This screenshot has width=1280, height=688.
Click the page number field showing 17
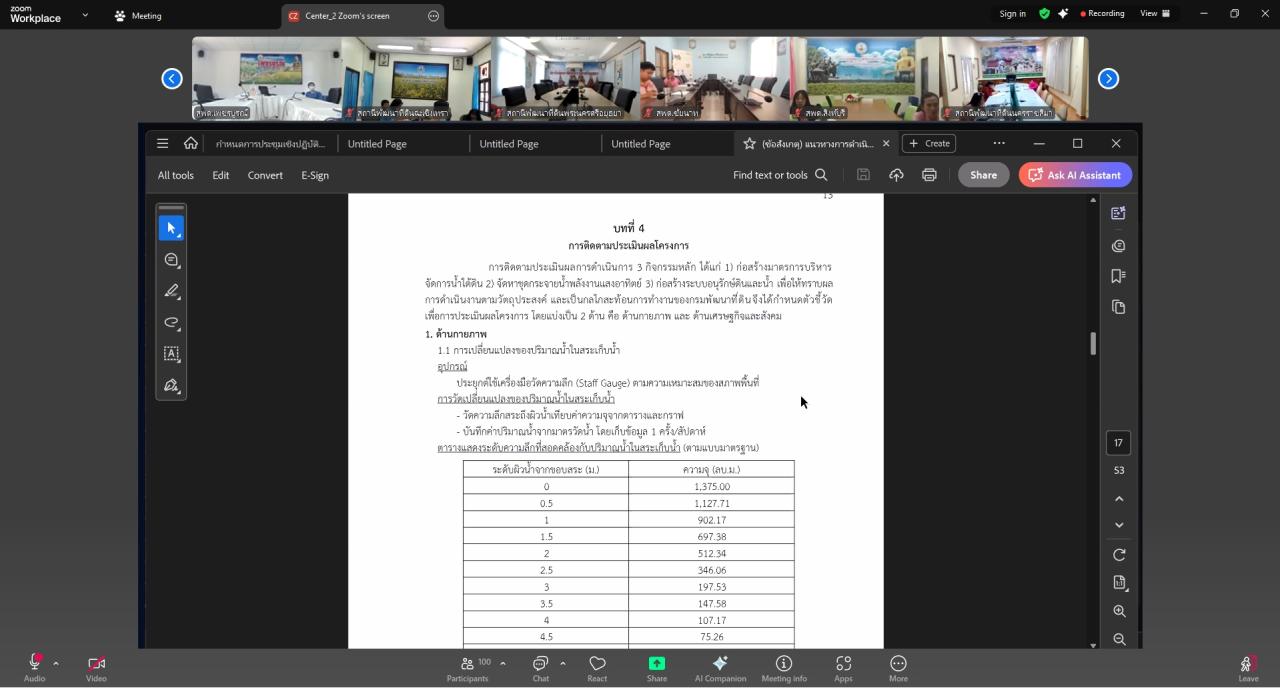click(x=1118, y=442)
